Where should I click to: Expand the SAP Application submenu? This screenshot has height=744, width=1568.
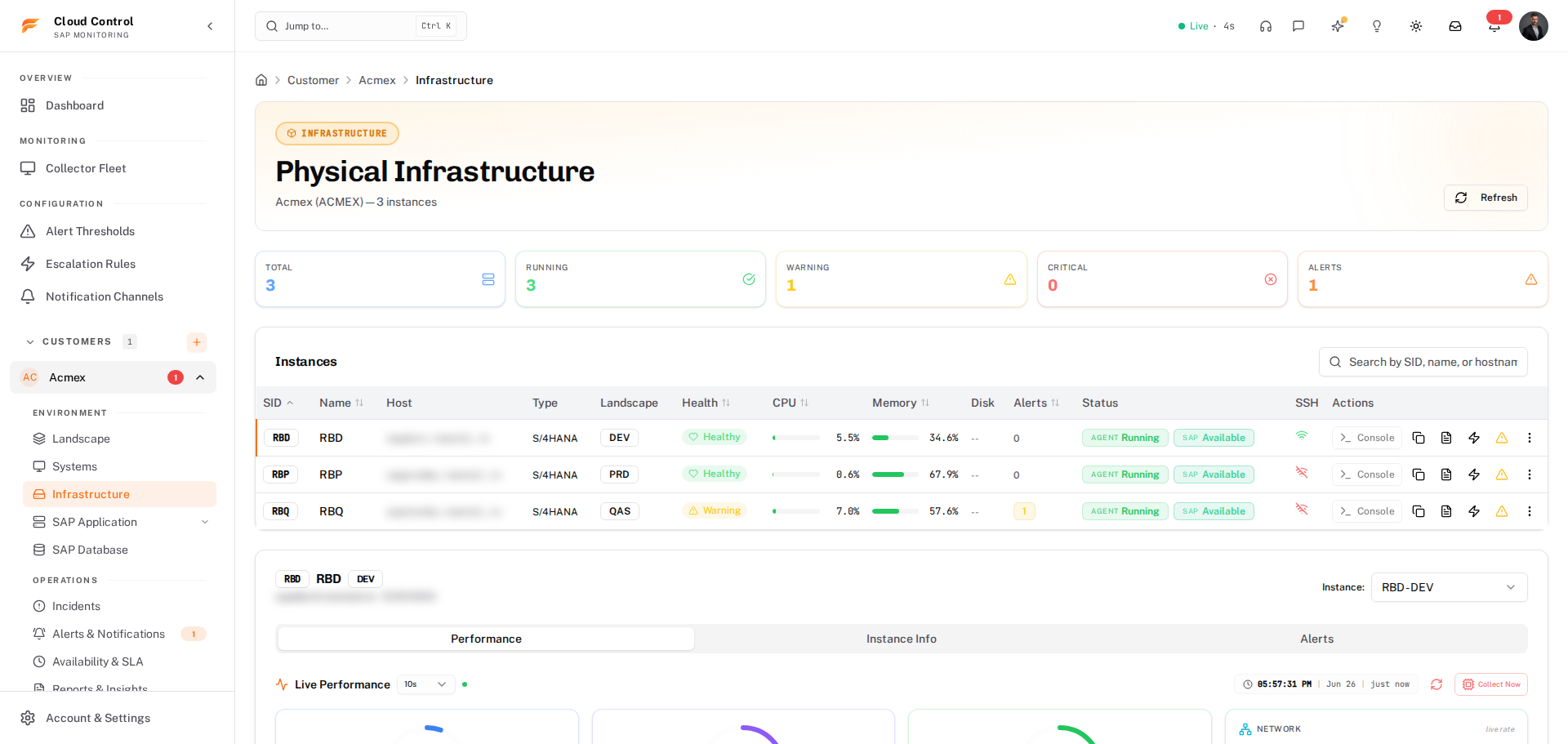pos(205,522)
